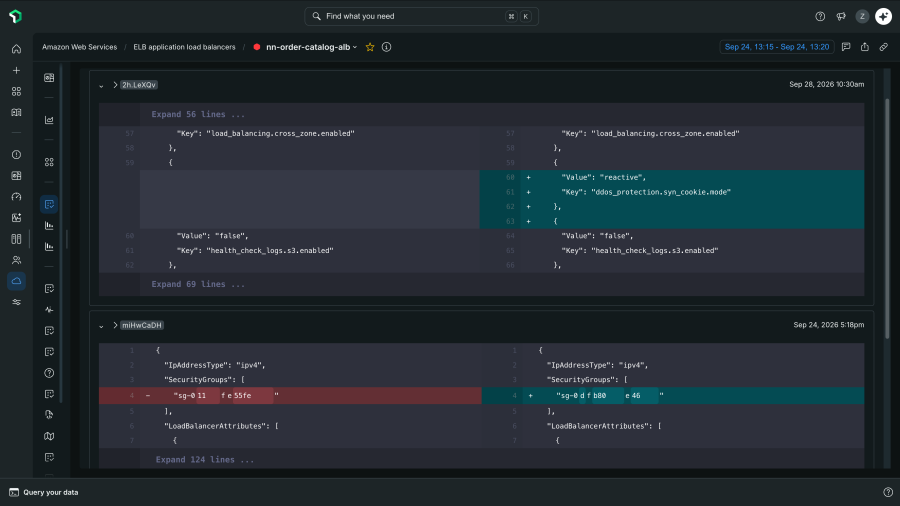This screenshot has height=506, width=900.
Task: Select the highlighted cloud Infrastructure icon
Action: 16,281
